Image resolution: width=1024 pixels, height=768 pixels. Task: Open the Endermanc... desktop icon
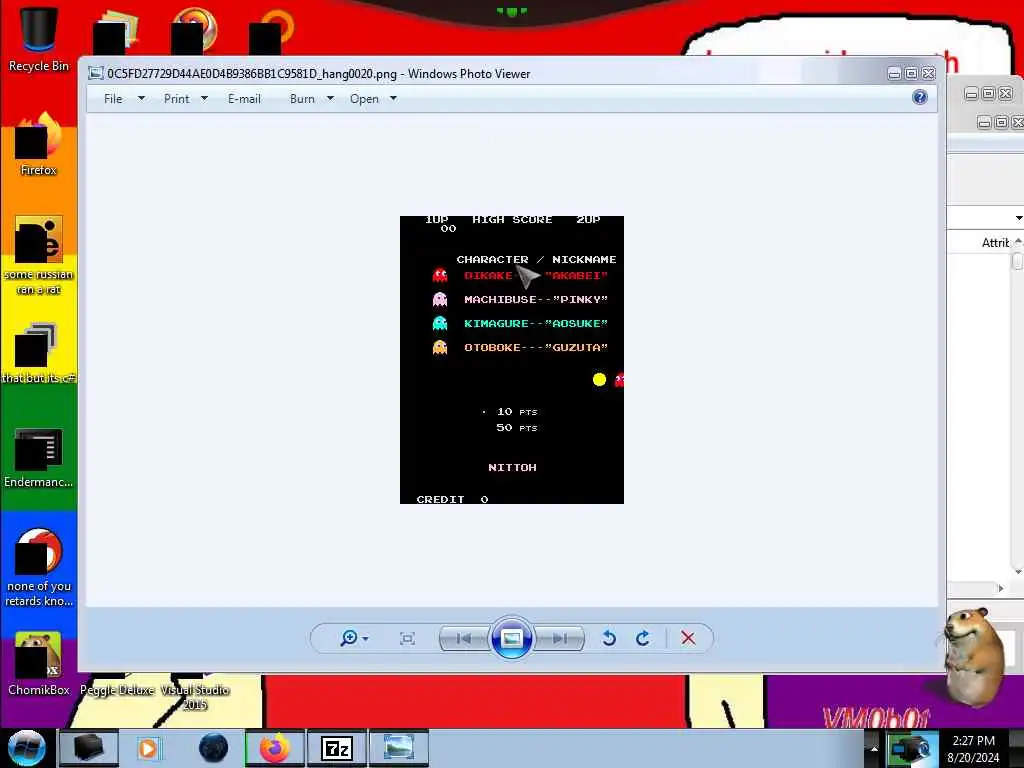tap(39, 457)
